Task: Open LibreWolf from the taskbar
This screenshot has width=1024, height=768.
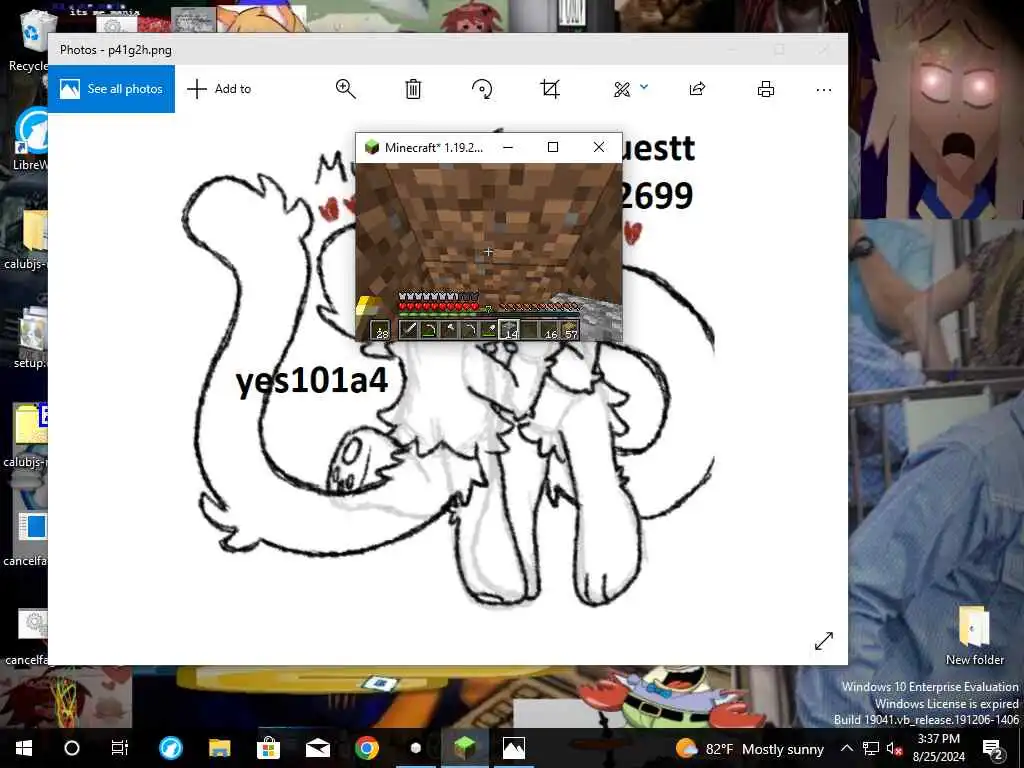Action: click(x=171, y=748)
